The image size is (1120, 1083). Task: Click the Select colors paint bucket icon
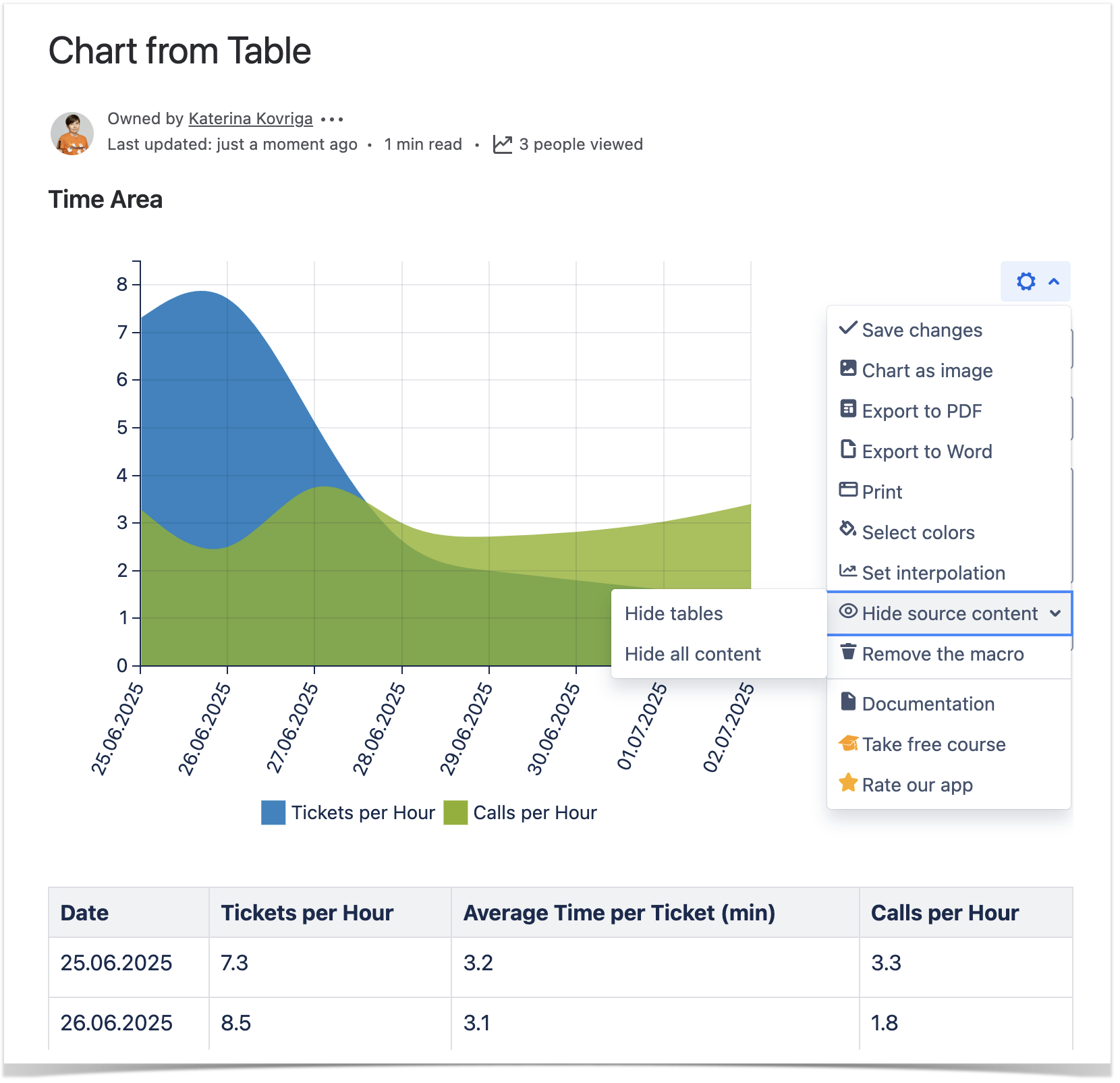[847, 530]
